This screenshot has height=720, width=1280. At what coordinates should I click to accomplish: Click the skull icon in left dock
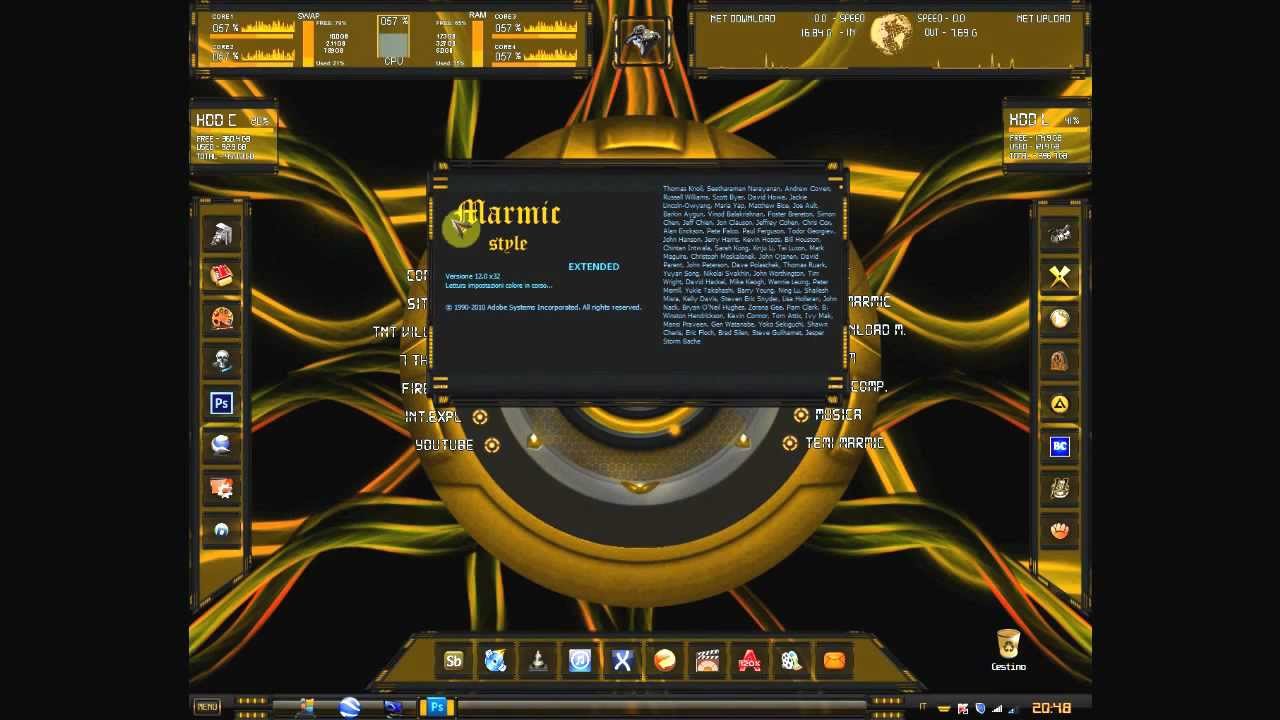pyautogui.click(x=221, y=360)
